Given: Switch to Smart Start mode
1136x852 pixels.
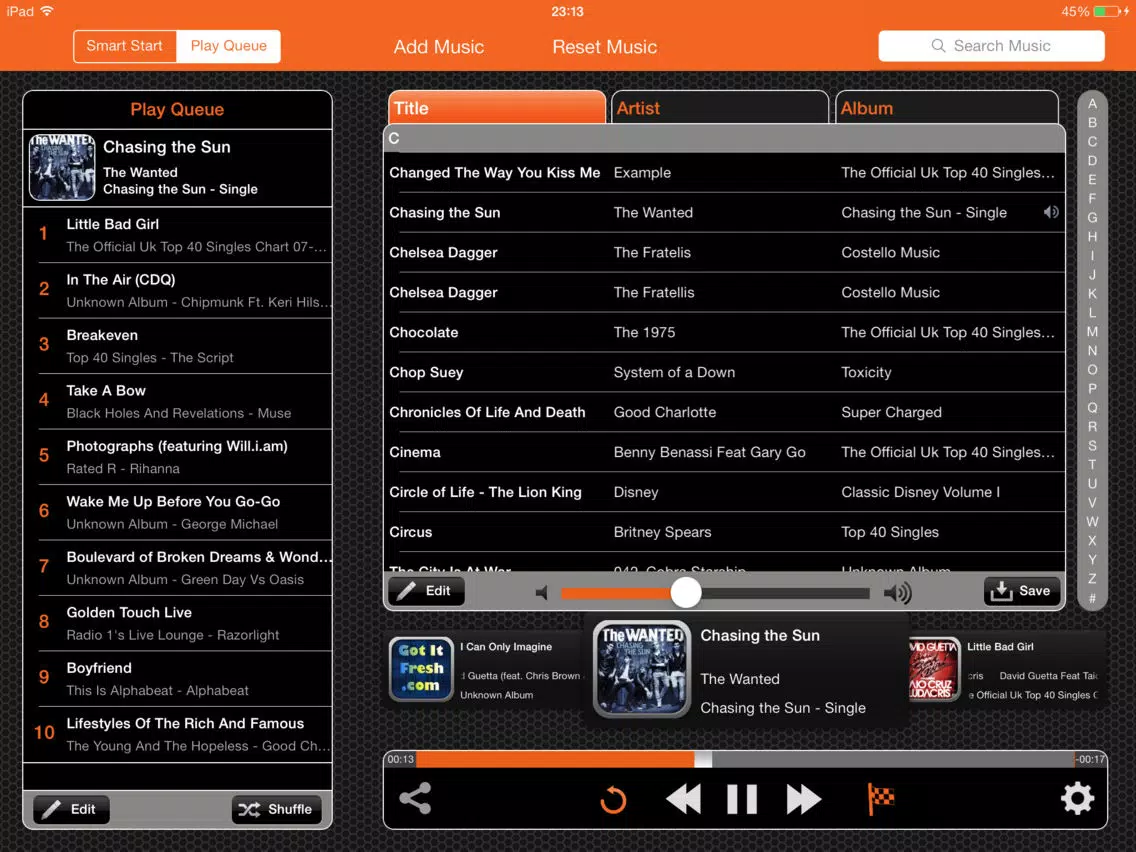Looking at the screenshot, I should tap(125, 46).
